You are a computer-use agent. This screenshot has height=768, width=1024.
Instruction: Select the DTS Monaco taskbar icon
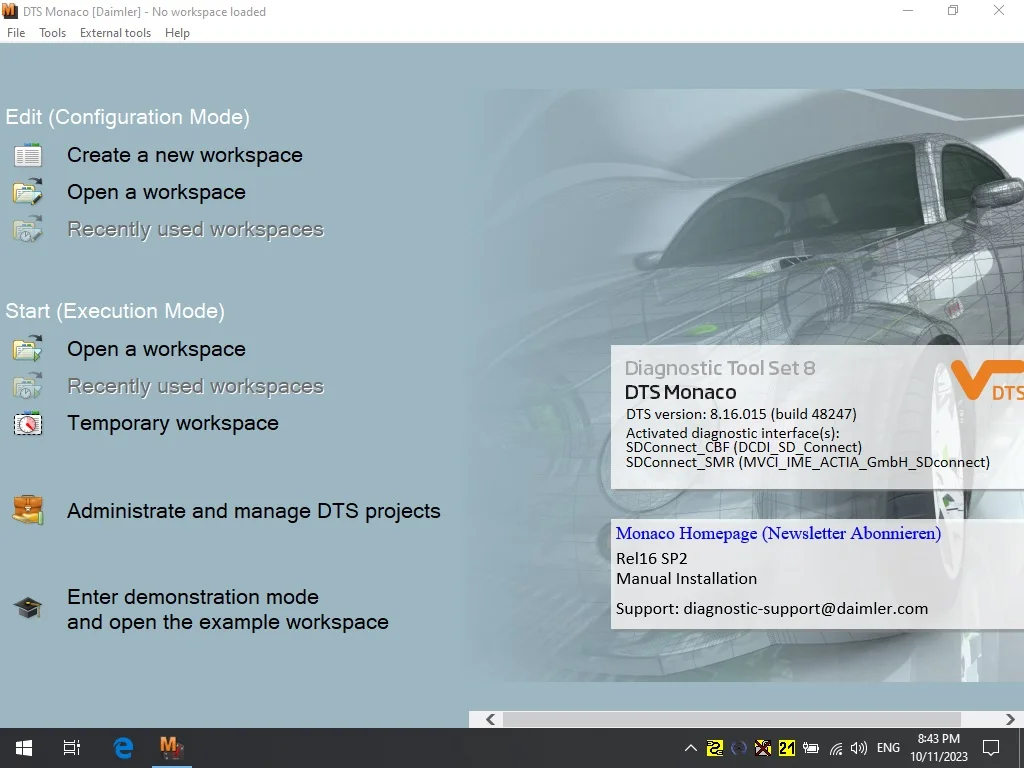pos(171,748)
